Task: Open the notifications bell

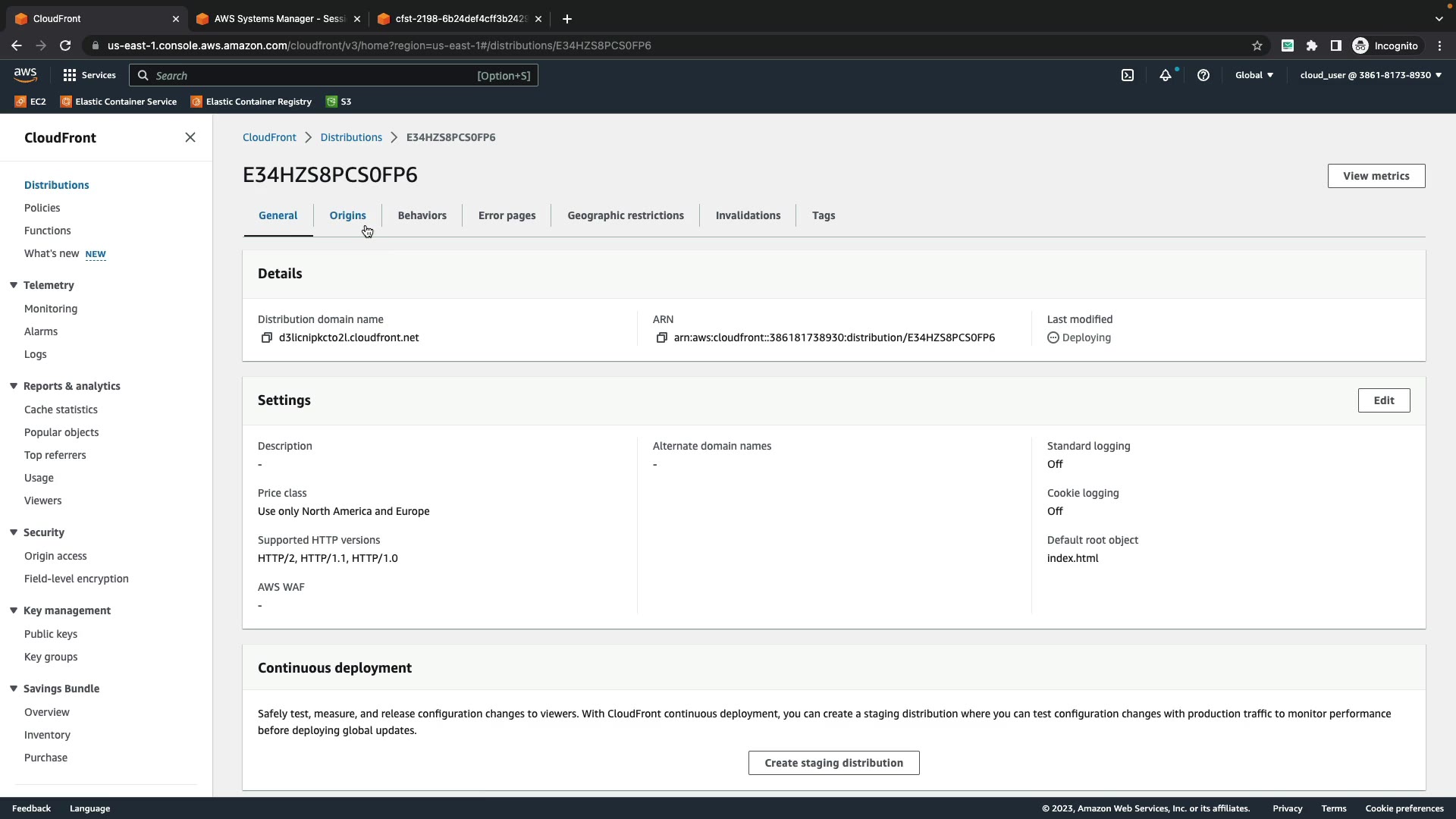Action: (1166, 75)
